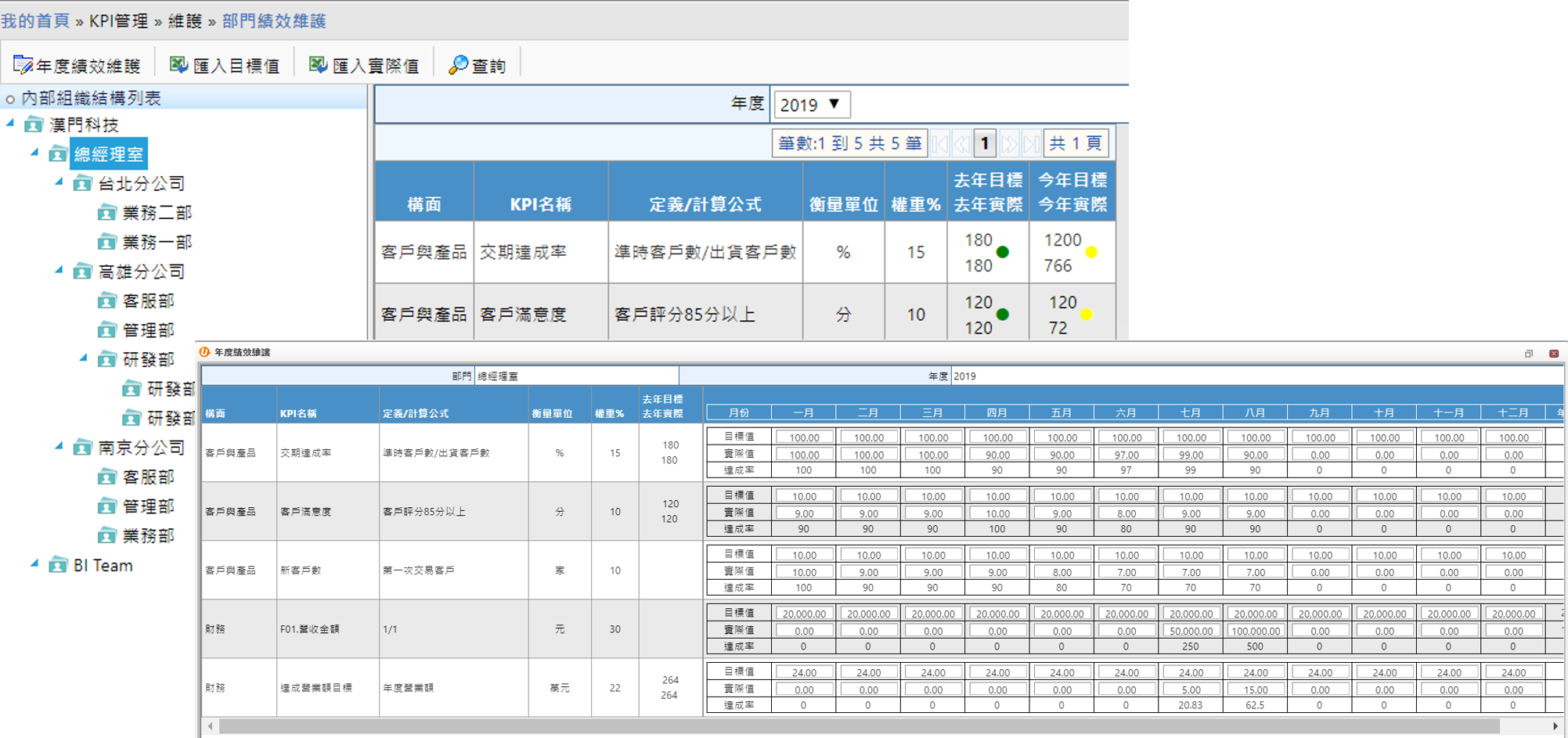Image resolution: width=1568 pixels, height=738 pixels.
Task: Click the horizontal scrollbar in dialog
Action: (859, 726)
